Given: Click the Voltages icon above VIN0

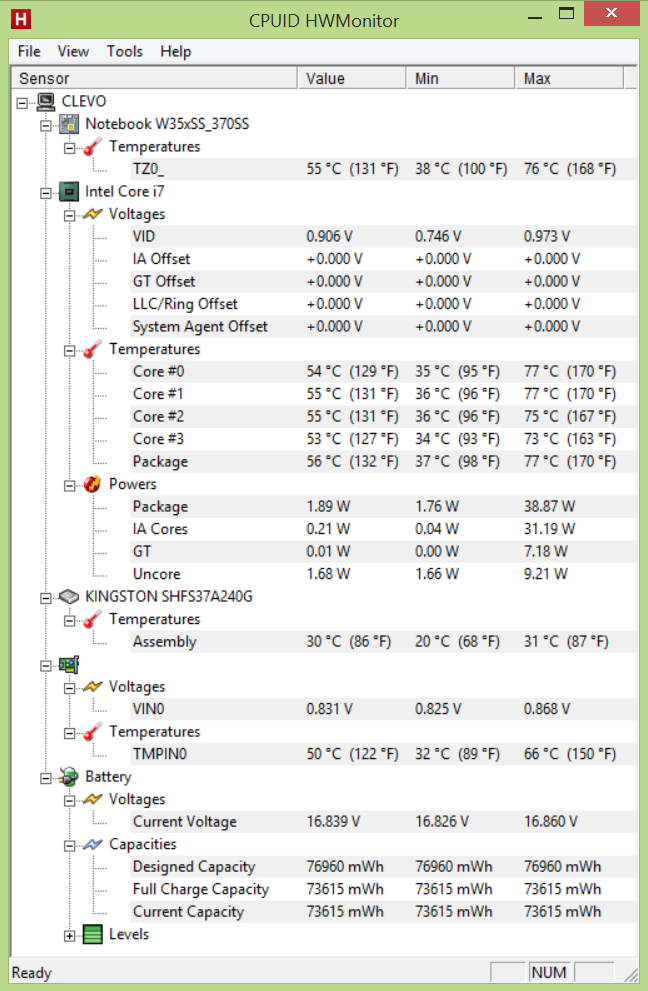Looking at the screenshot, I should tap(92, 687).
